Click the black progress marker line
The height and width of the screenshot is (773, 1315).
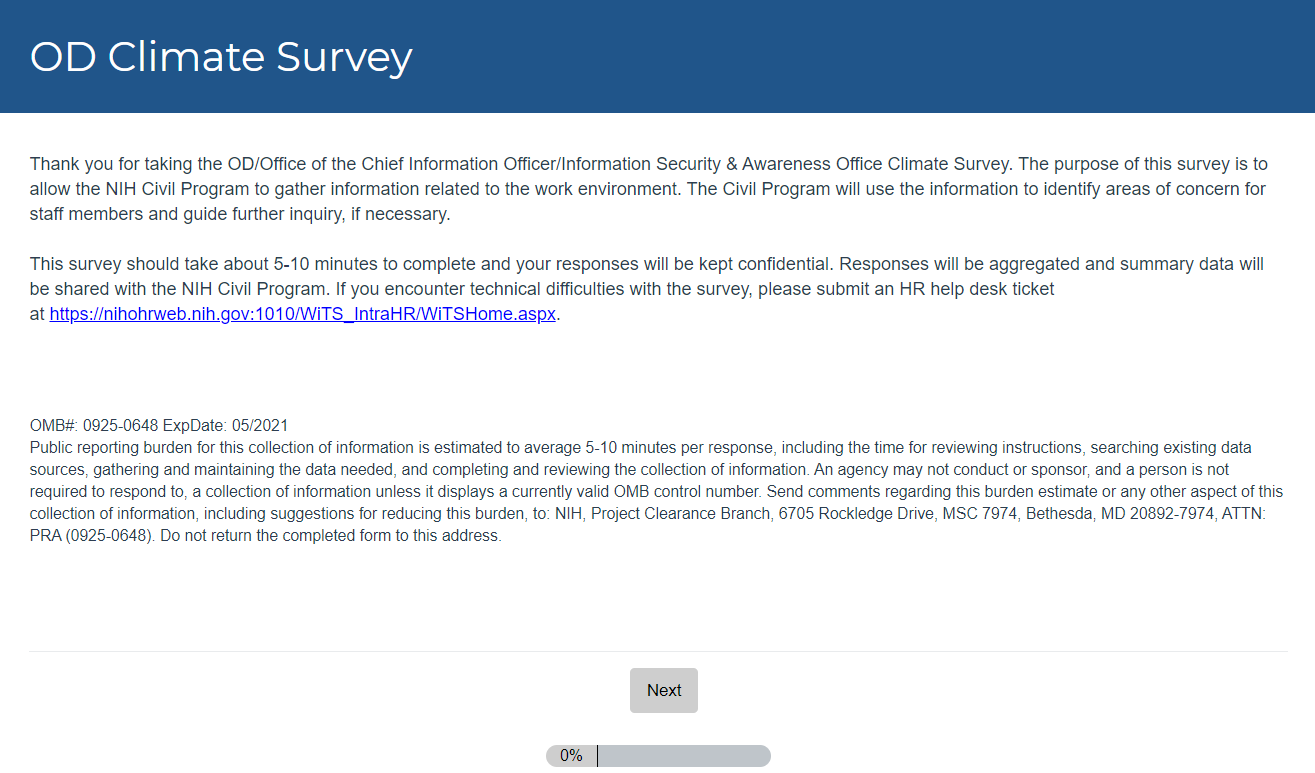point(597,756)
